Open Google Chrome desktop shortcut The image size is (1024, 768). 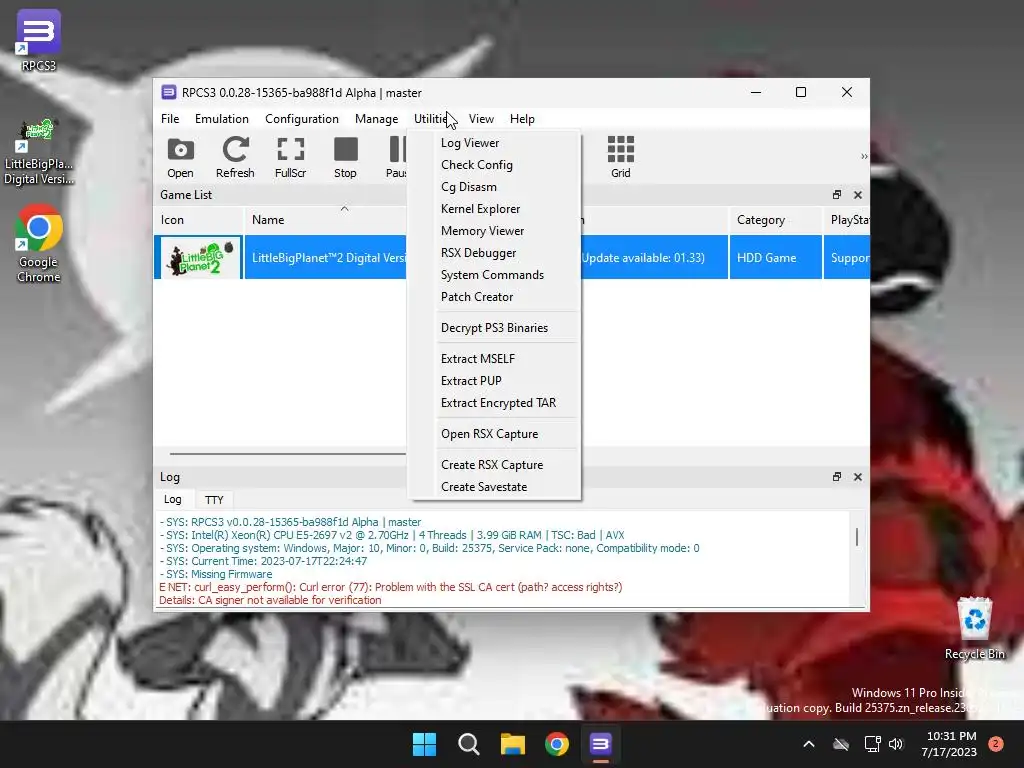click(39, 244)
